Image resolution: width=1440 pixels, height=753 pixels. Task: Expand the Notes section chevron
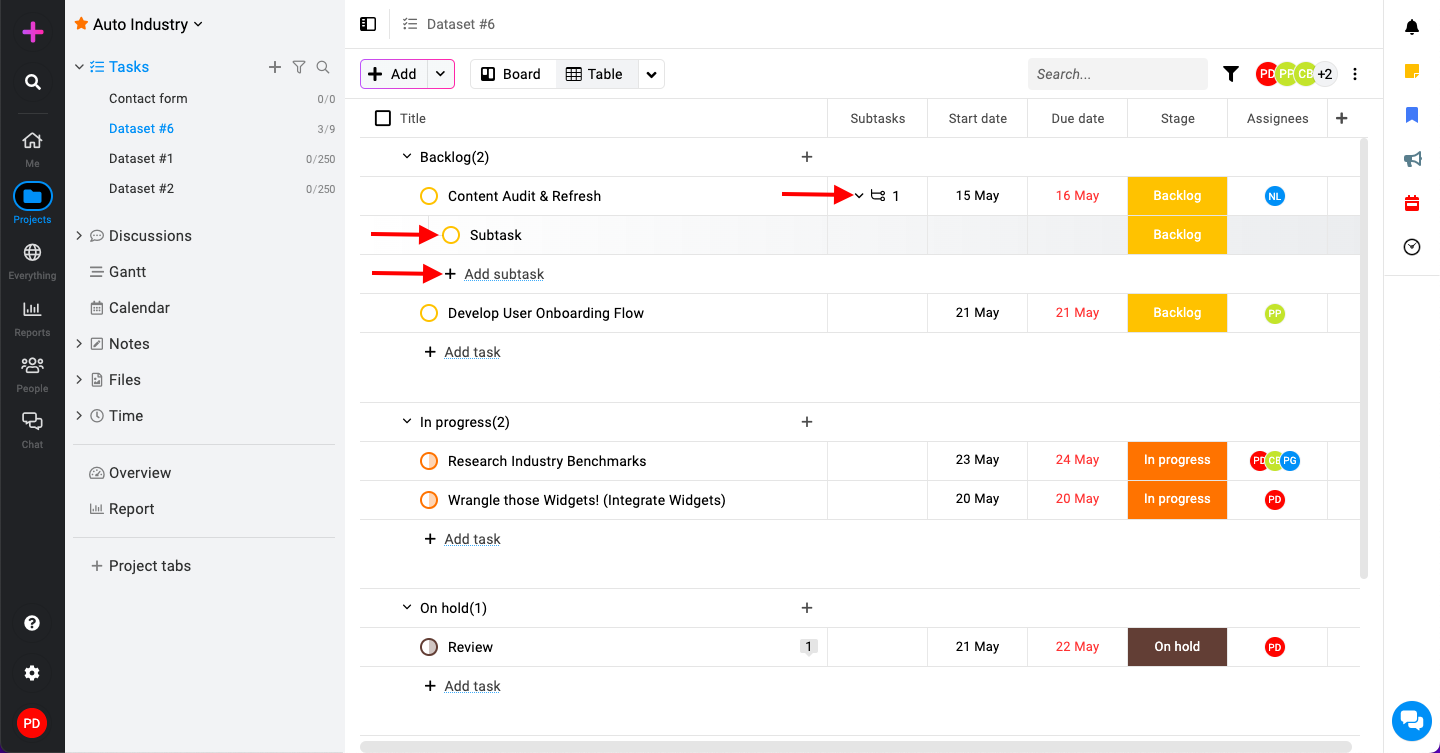79,344
